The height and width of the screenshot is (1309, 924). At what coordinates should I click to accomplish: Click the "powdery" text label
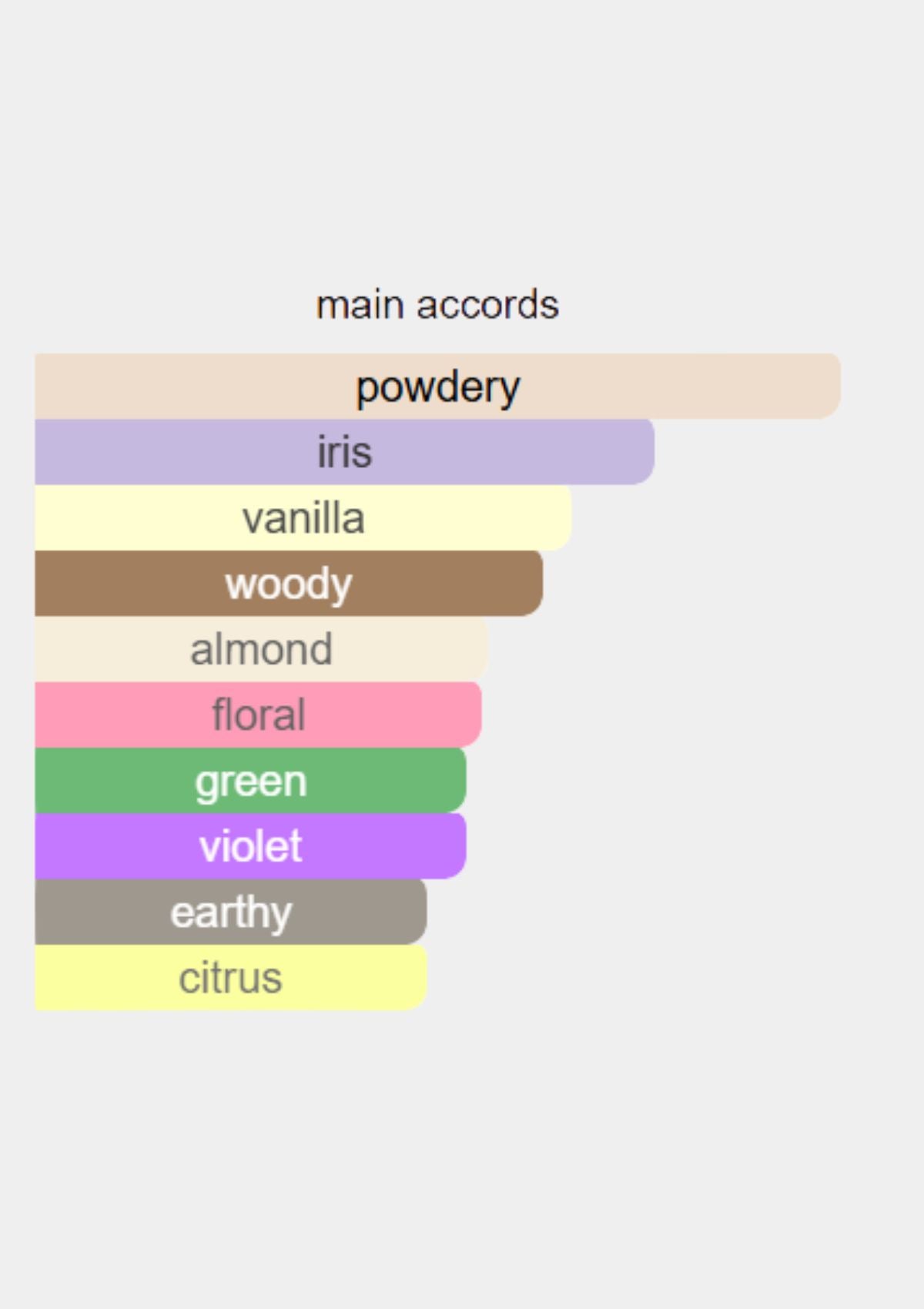[437, 387]
